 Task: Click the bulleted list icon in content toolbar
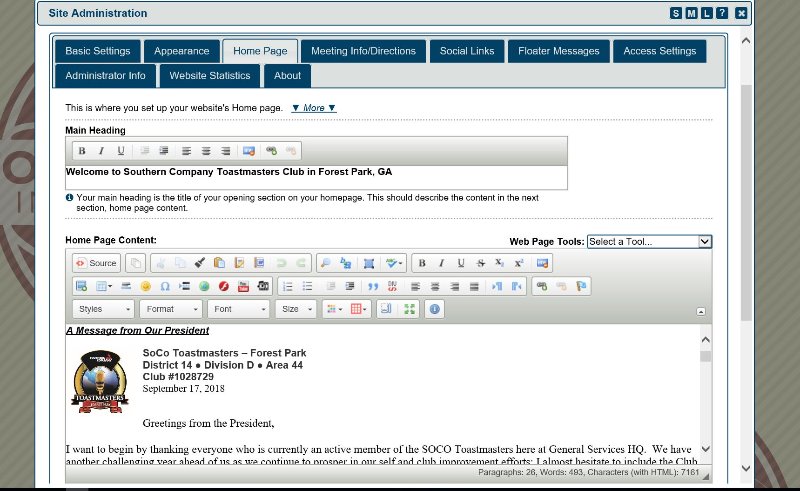pyautogui.click(x=307, y=286)
